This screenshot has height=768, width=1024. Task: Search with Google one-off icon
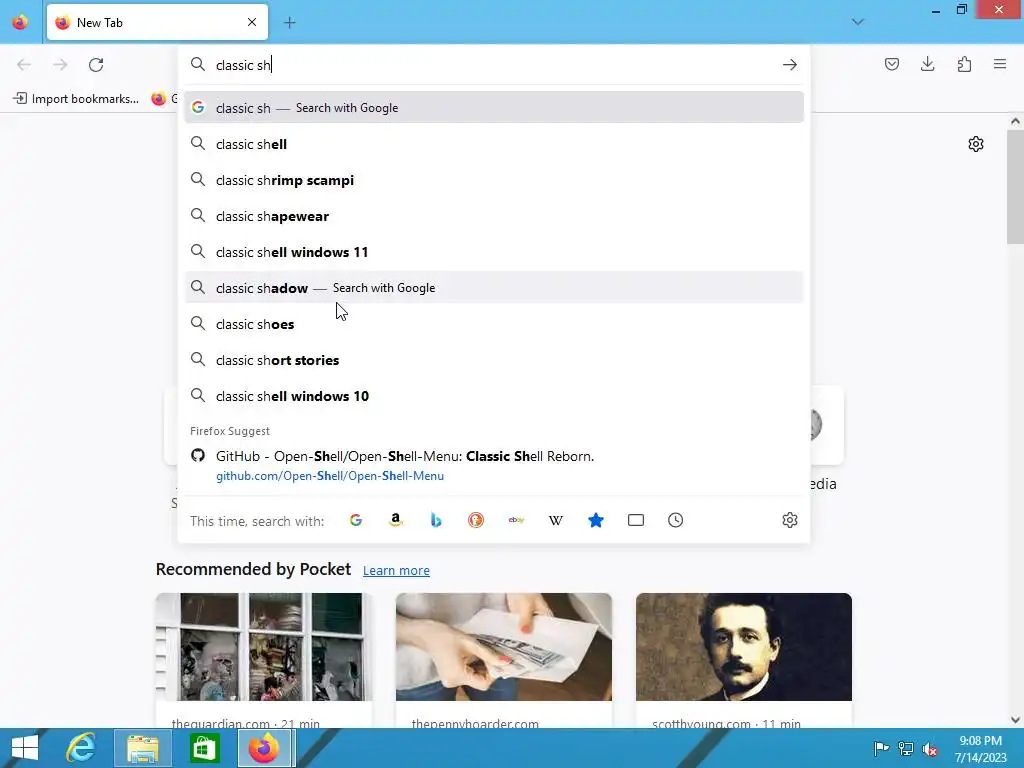(356, 520)
